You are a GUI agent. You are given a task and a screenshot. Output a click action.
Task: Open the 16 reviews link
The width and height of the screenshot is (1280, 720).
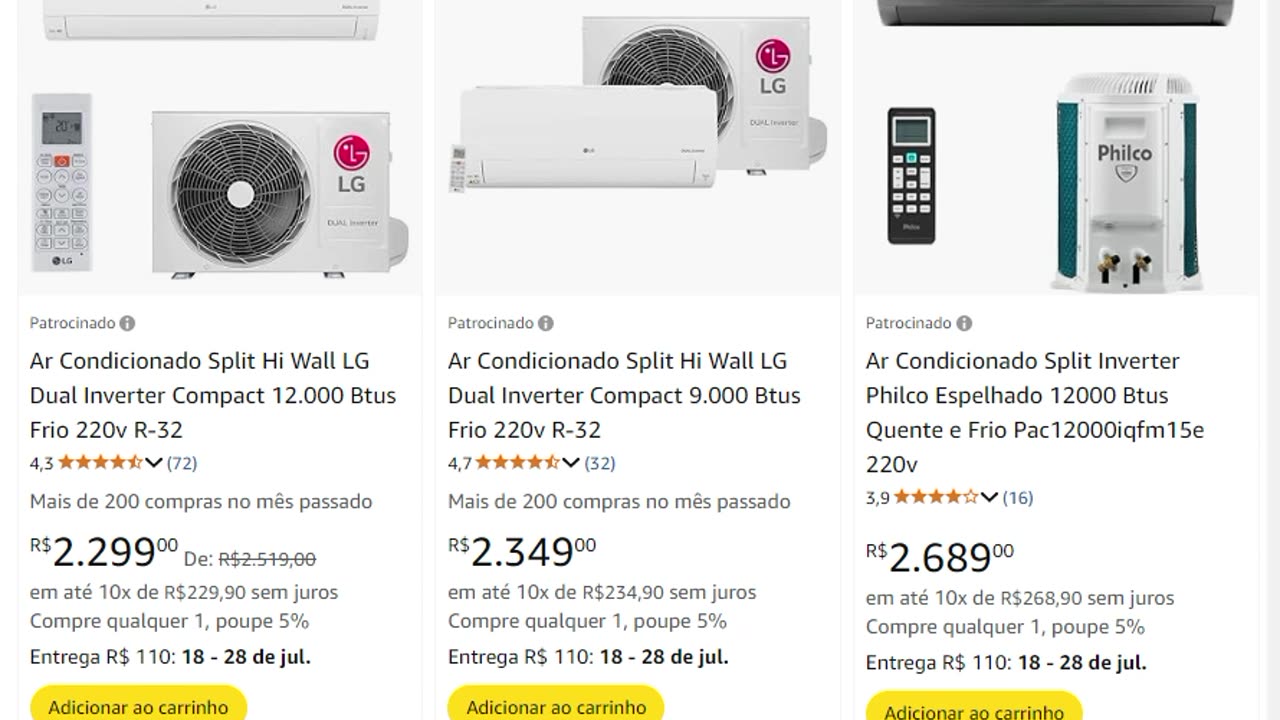(1018, 497)
